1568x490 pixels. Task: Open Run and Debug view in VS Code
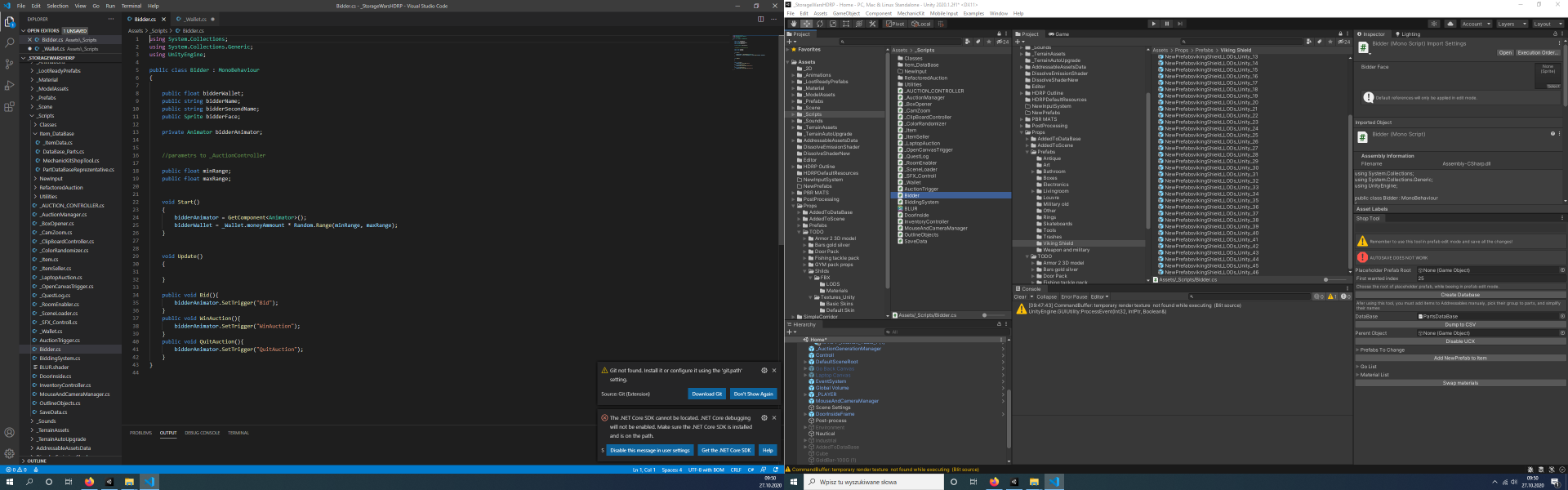[x=10, y=85]
